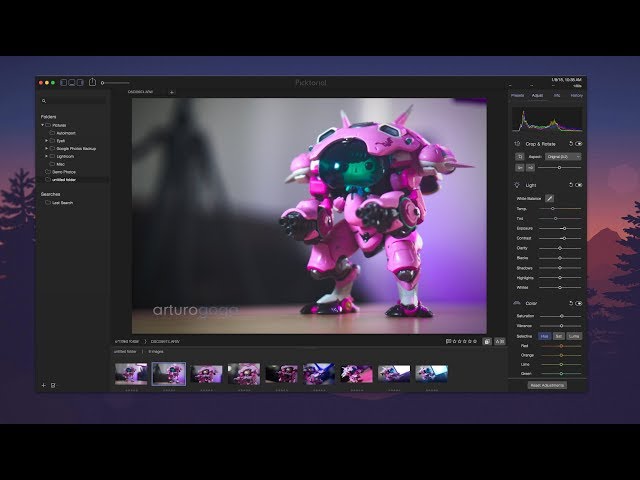Rotate image right button
640x480 pixels.
click(530, 168)
